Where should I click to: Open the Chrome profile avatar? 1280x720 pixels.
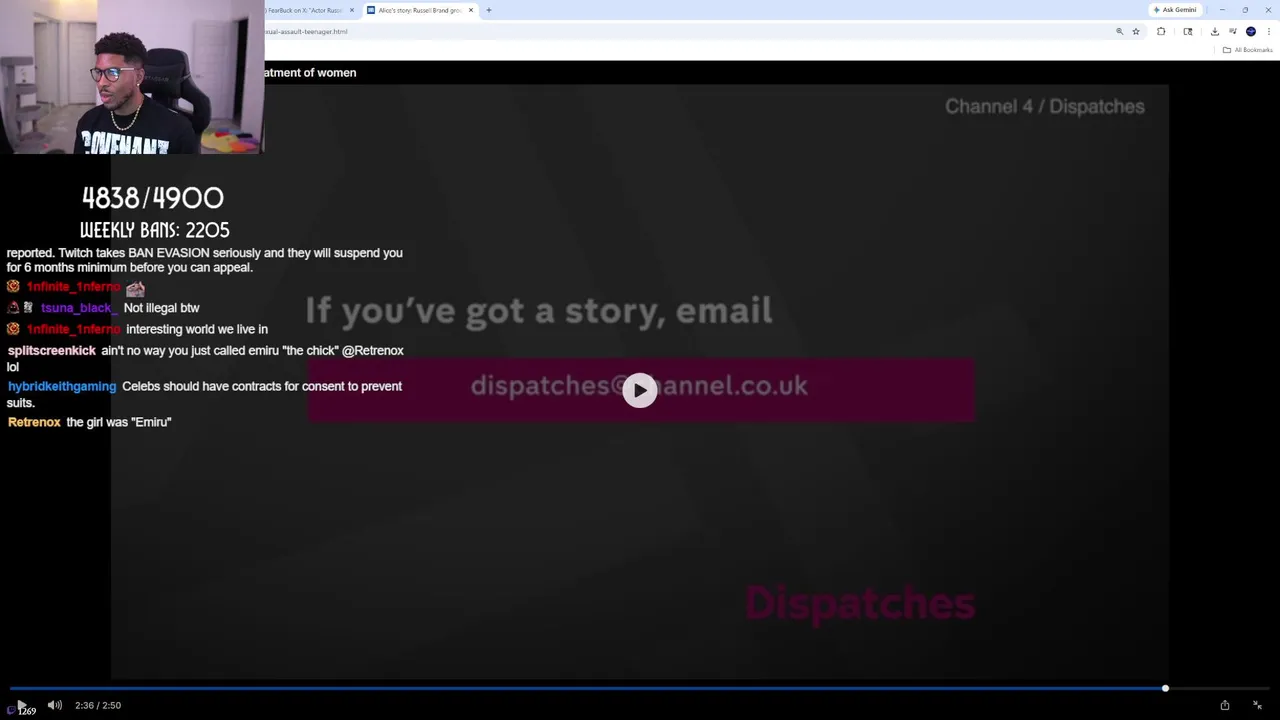(x=1250, y=31)
